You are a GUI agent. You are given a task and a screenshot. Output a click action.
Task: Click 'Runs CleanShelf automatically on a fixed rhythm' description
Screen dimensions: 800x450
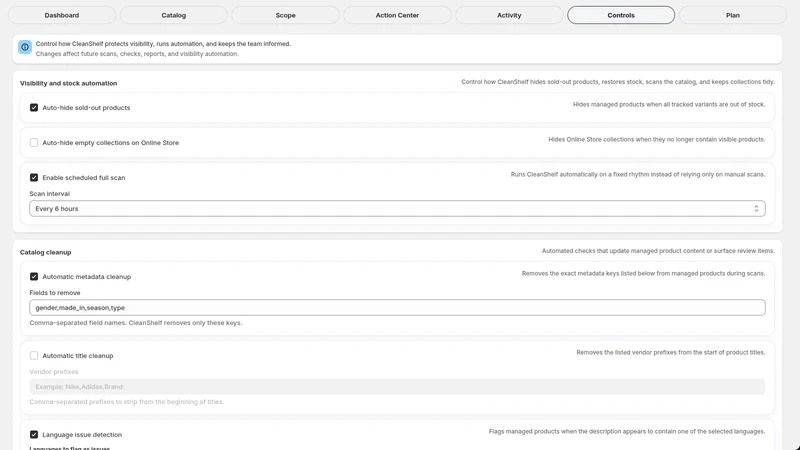pyautogui.click(x=638, y=174)
